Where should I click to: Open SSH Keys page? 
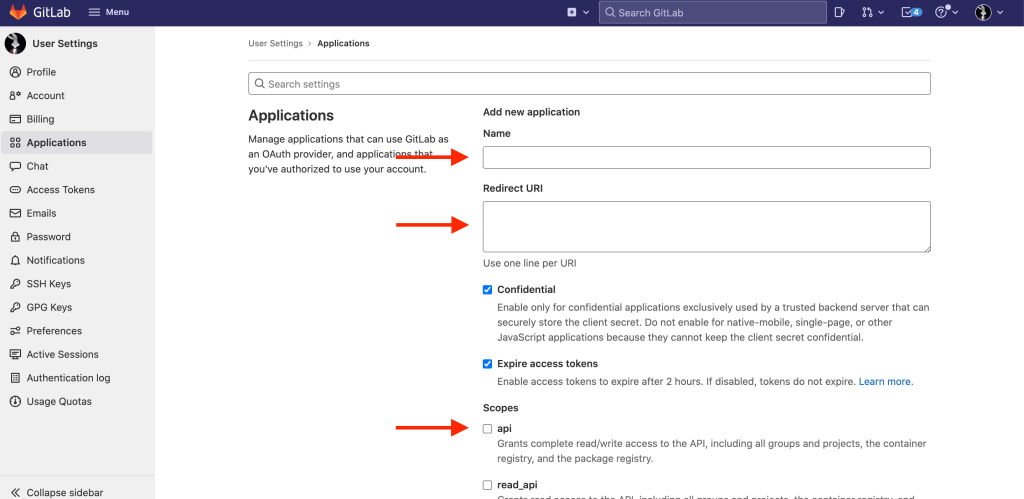pyautogui.click(x=49, y=283)
